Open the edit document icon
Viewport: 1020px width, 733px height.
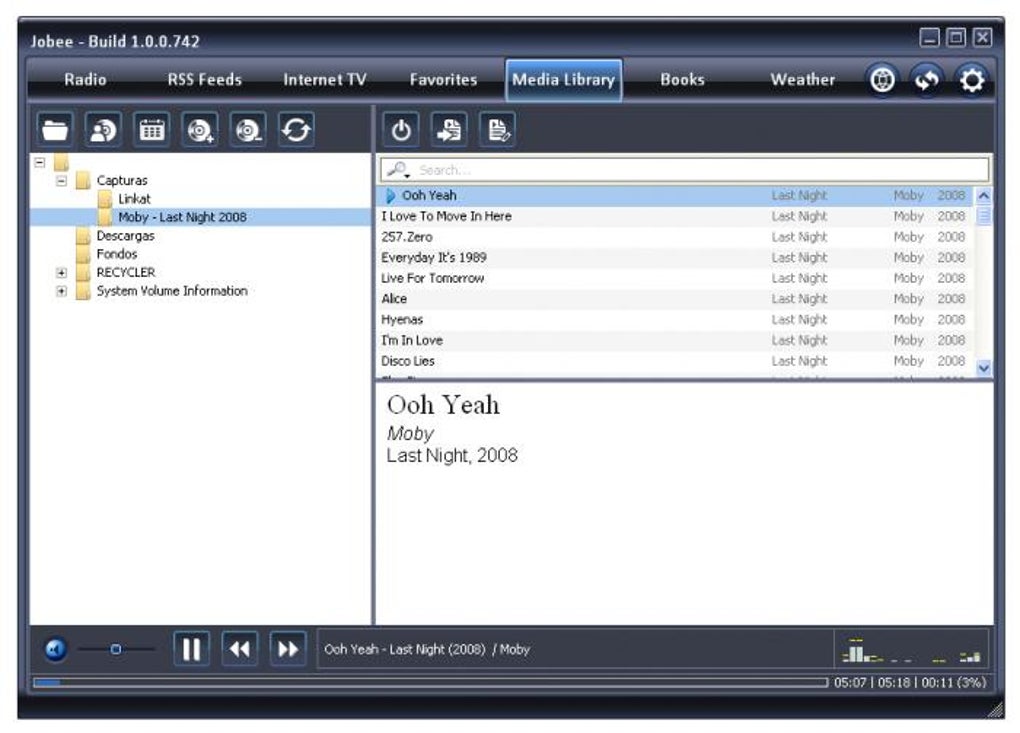[x=497, y=128]
